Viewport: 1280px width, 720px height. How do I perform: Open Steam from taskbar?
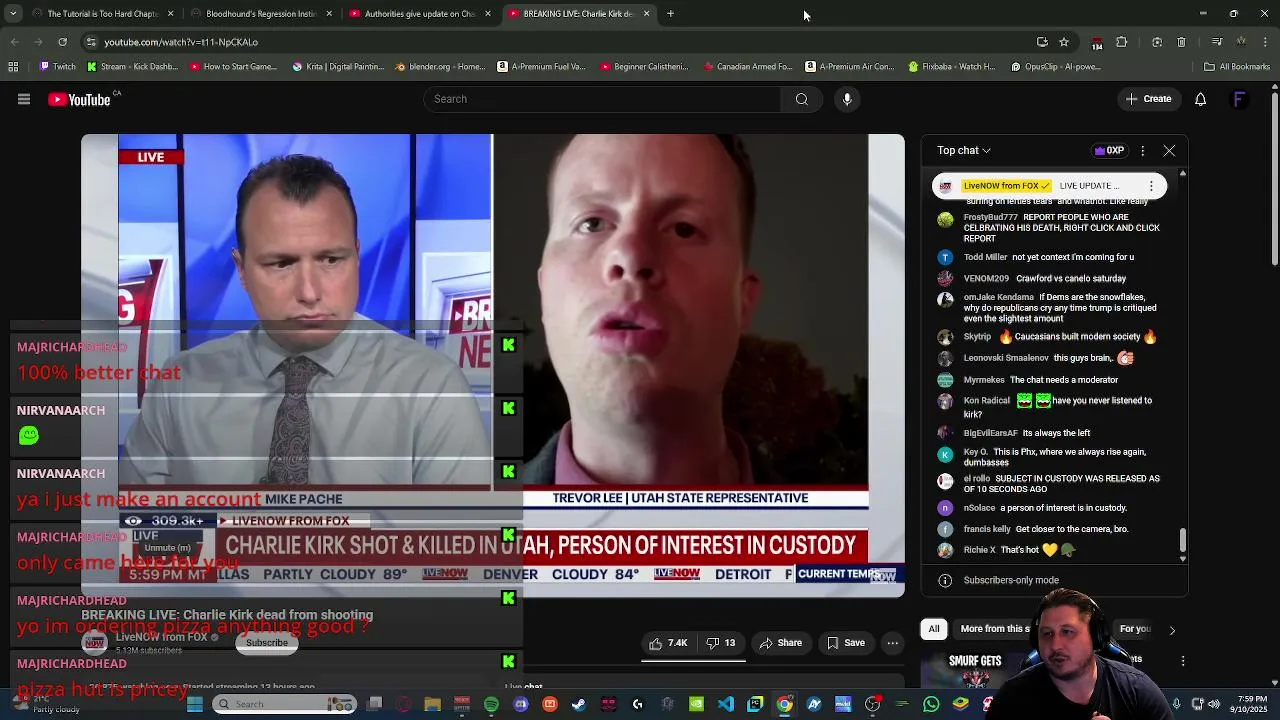pos(579,705)
